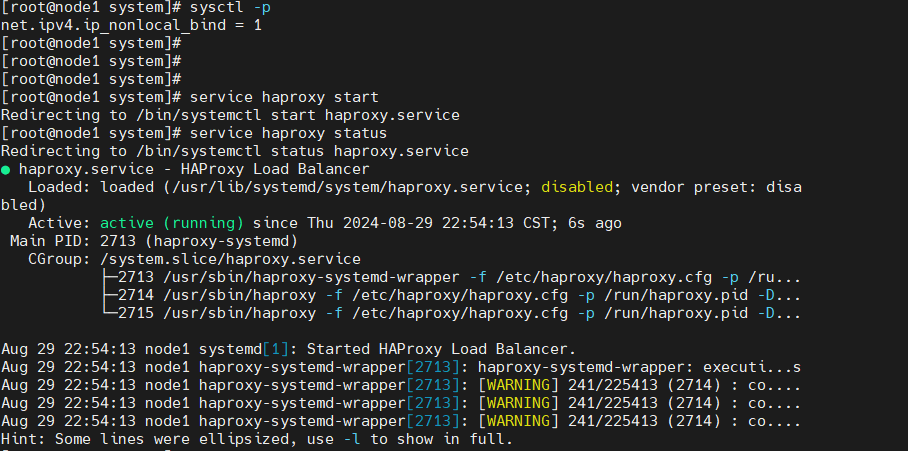Click the 'service haproxy status' command
The width and height of the screenshot is (908, 451).
point(288,133)
